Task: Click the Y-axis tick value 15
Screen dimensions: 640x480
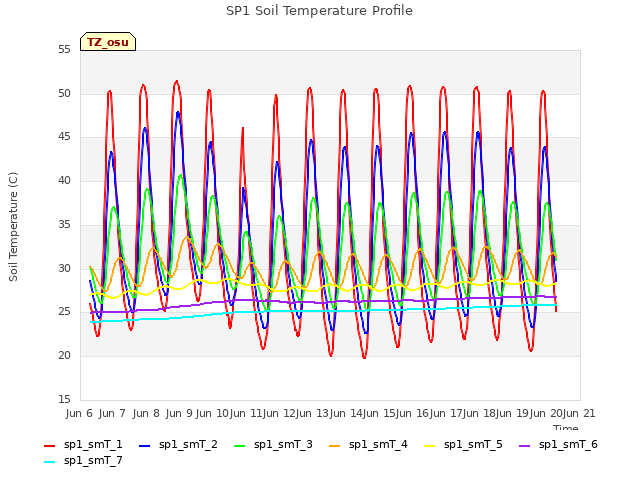Action: 64,399
